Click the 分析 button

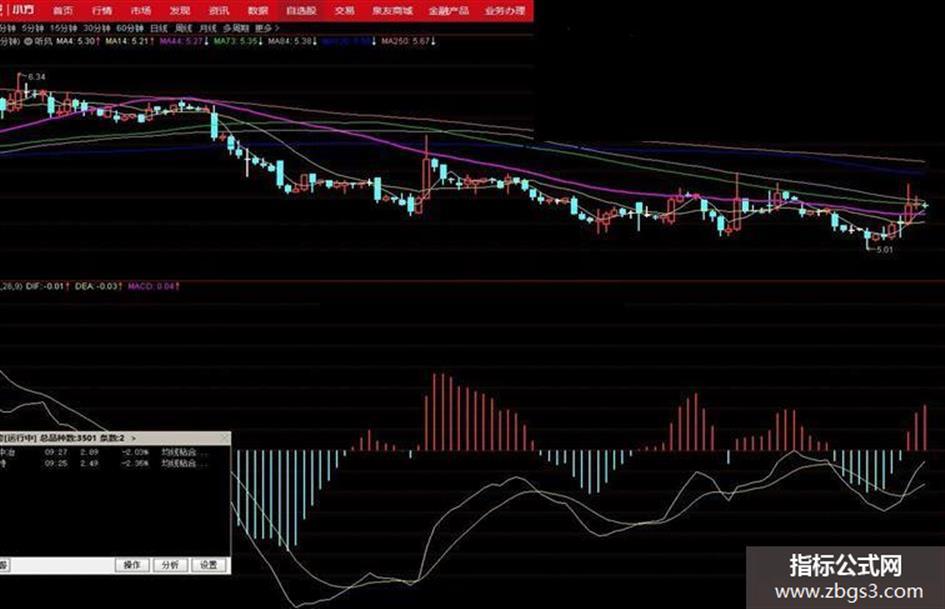(171, 565)
